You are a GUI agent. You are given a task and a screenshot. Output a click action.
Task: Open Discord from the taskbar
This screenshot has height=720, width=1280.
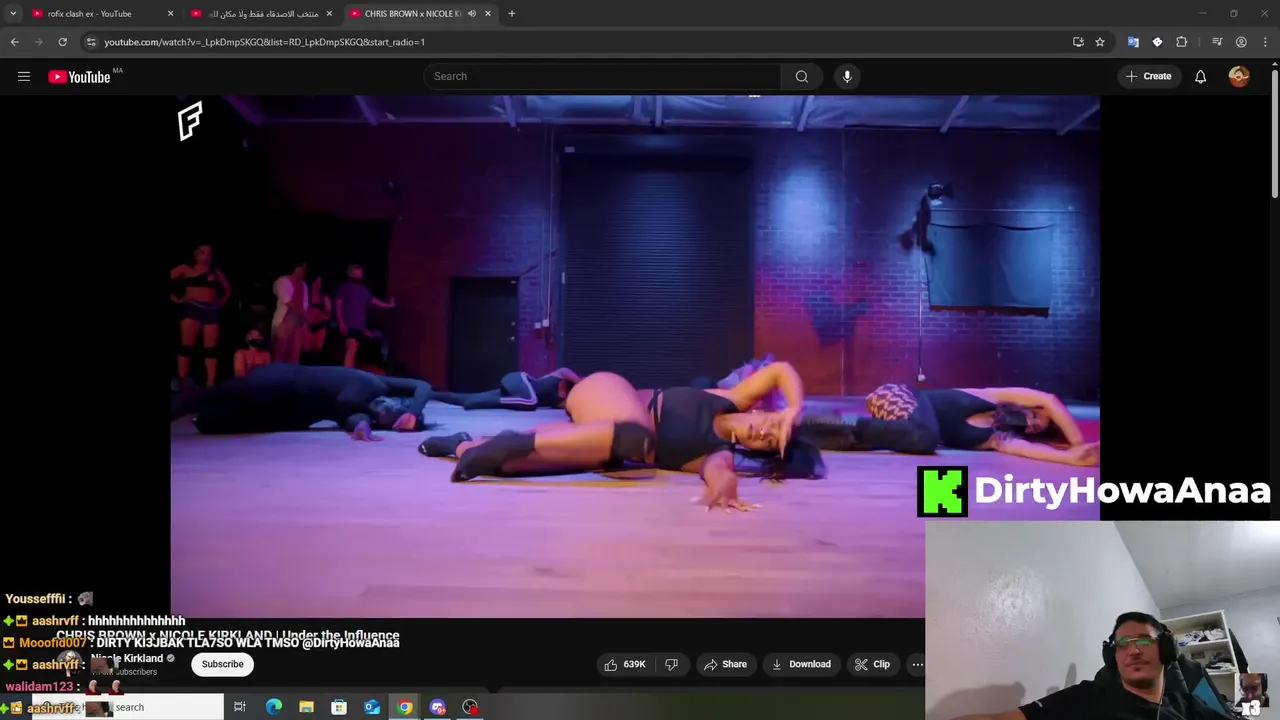437,707
